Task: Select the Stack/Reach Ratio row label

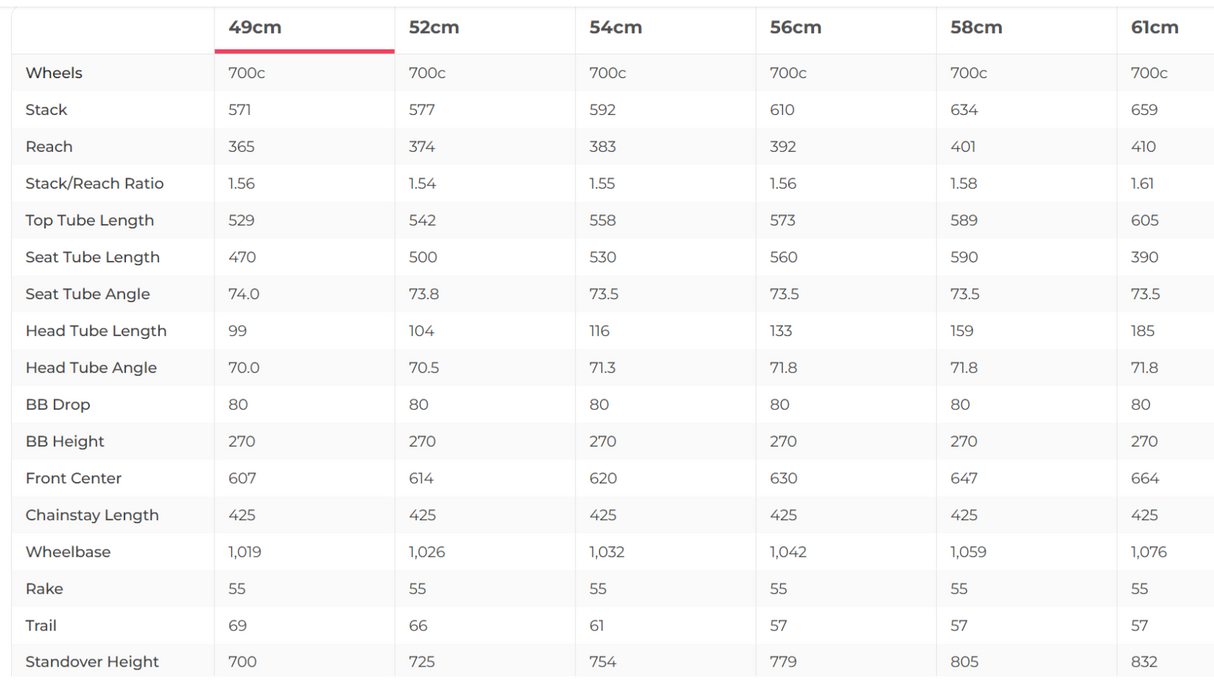Action: [94, 184]
